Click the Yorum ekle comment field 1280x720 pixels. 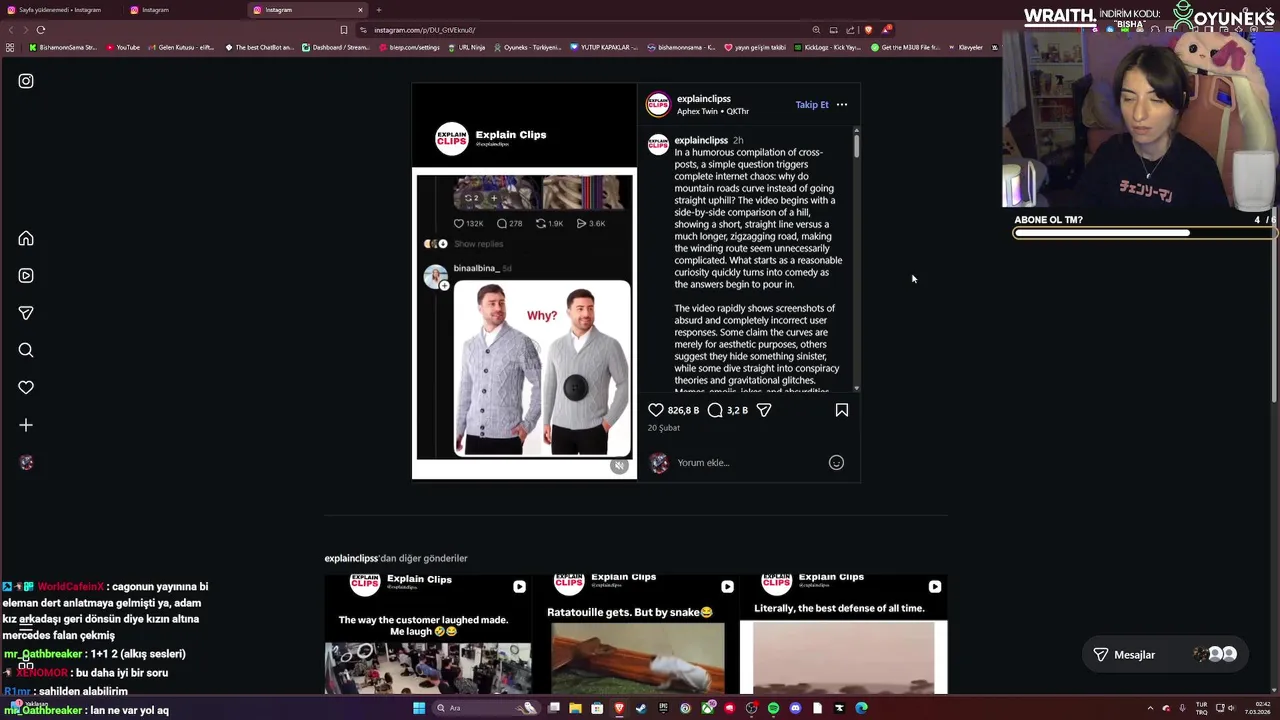point(750,462)
